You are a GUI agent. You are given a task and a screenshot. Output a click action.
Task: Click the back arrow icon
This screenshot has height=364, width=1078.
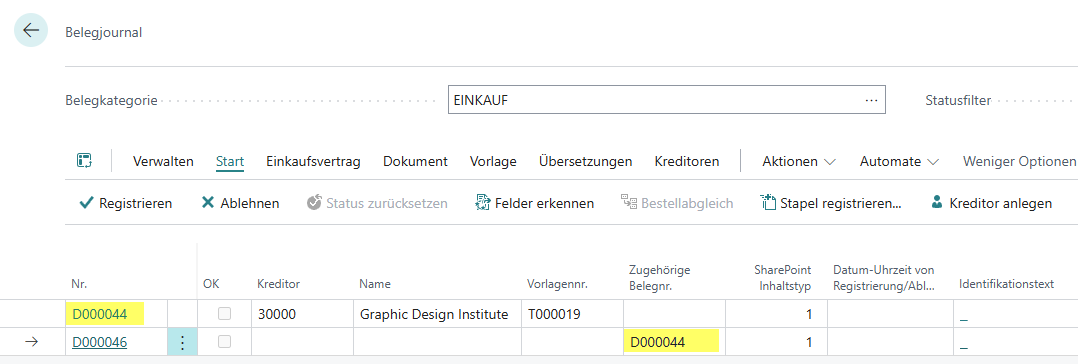(31, 31)
